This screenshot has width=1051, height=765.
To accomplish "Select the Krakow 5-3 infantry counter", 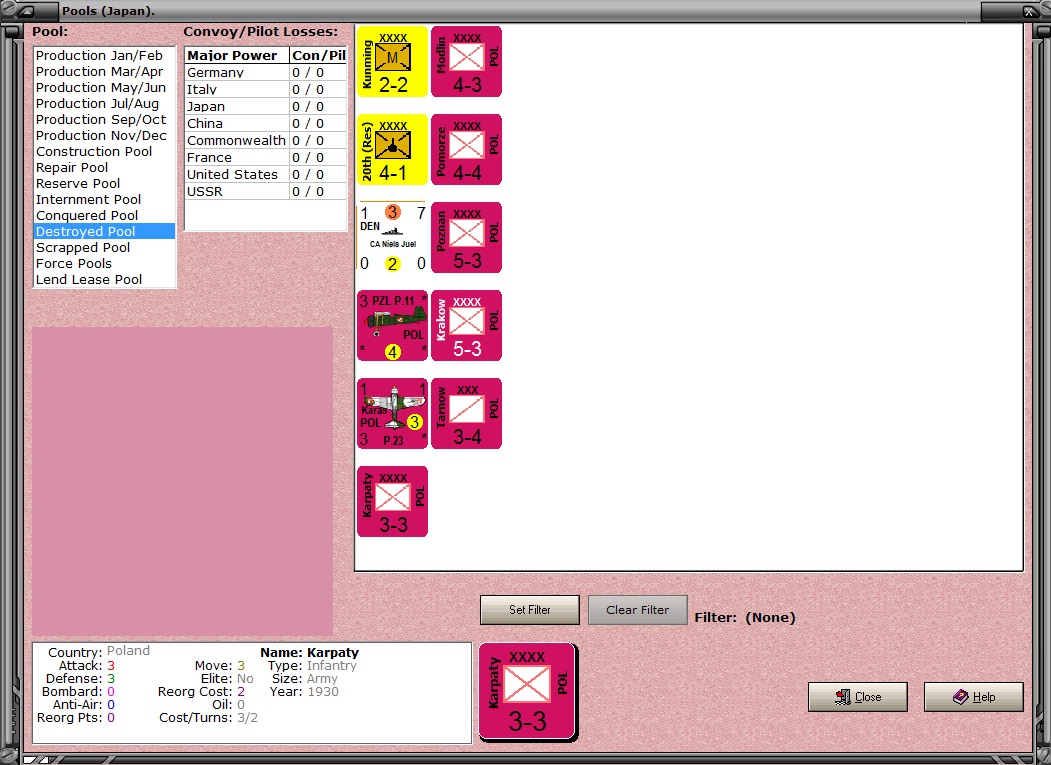I will (x=467, y=325).
